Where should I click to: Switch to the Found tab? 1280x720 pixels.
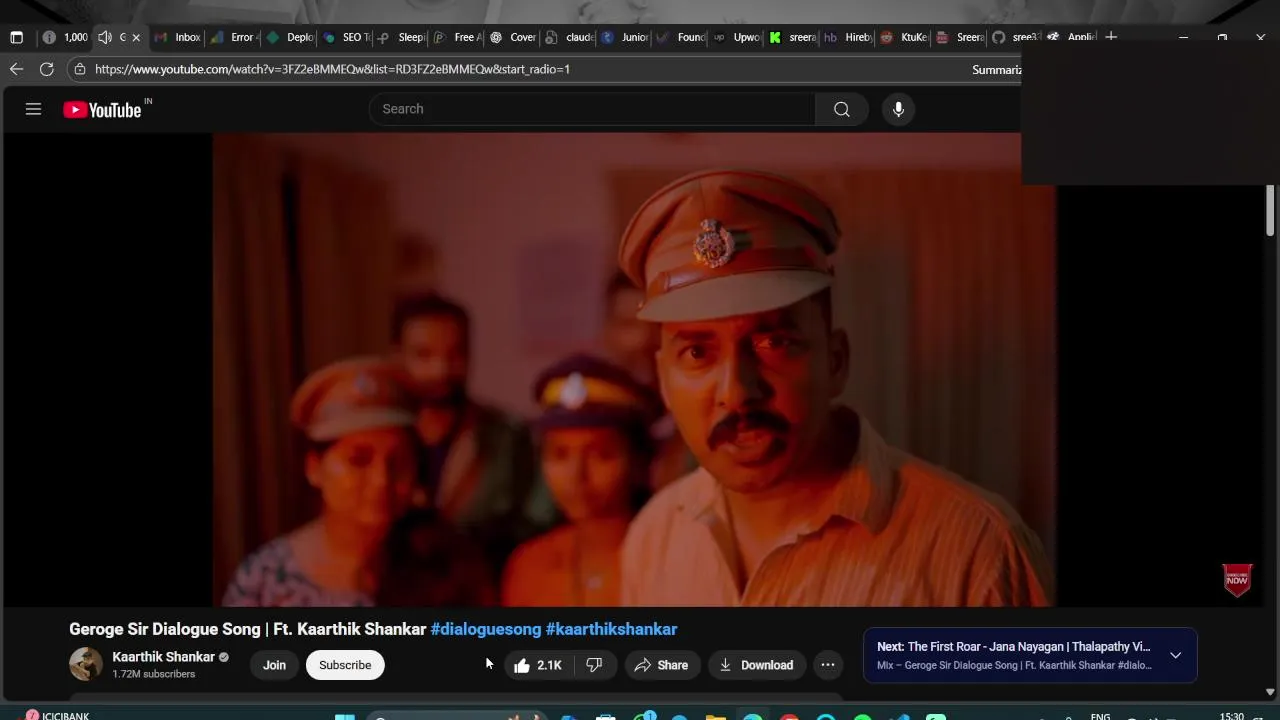coord(681,37)
